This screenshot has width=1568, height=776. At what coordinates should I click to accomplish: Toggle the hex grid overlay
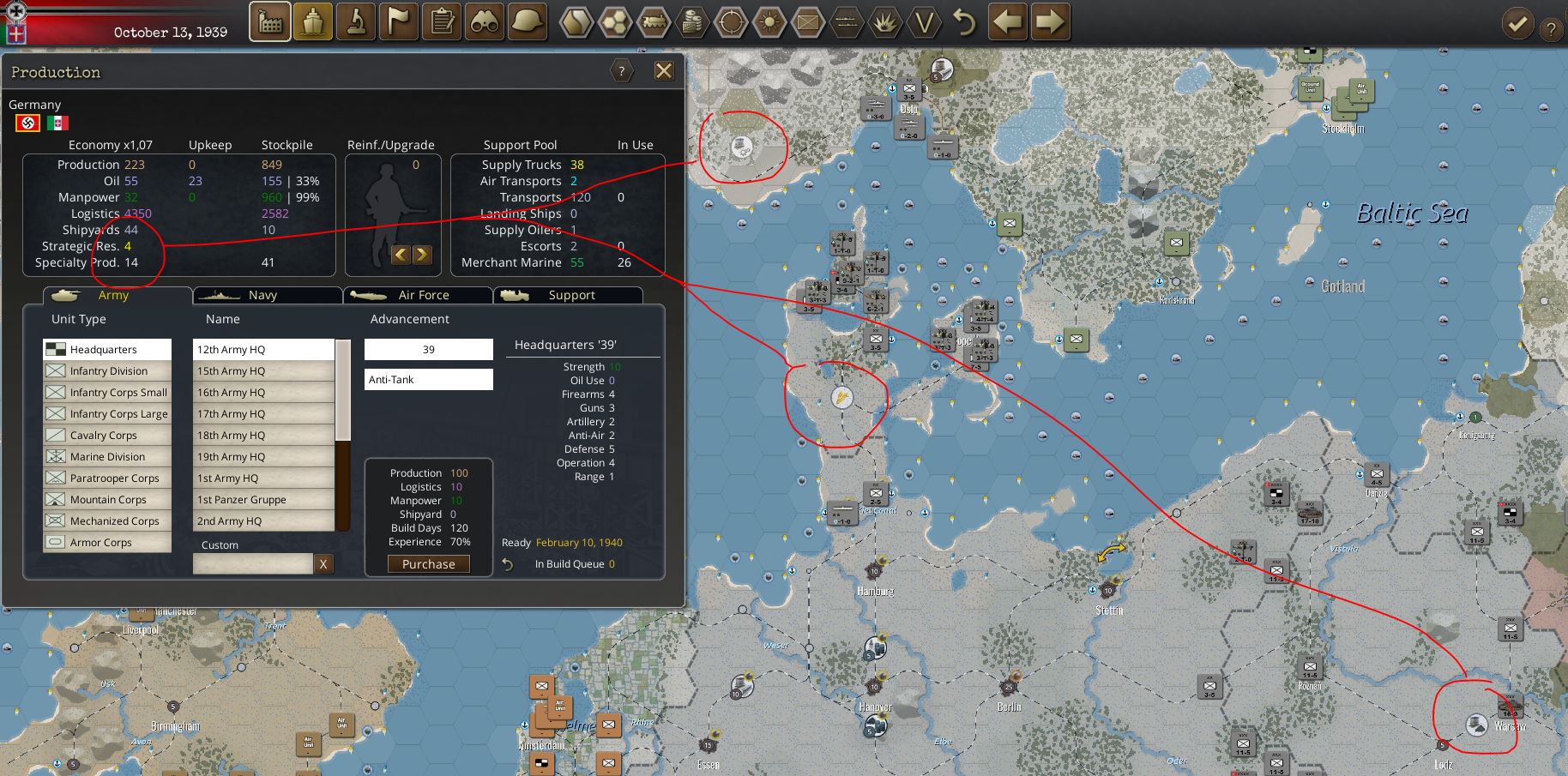coord(615,23)
